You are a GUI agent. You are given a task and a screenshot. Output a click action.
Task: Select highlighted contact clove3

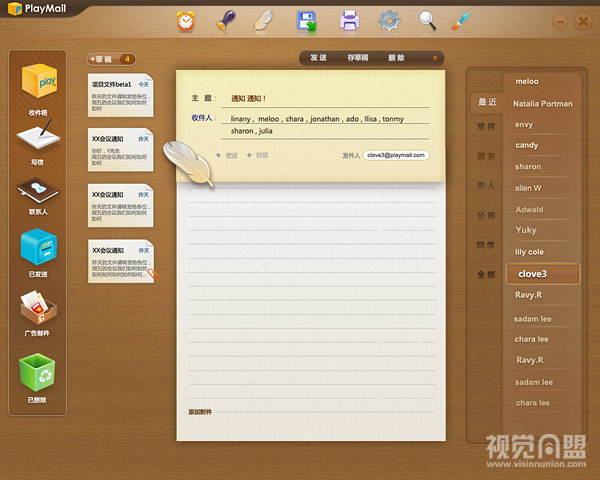coord(543,274)
